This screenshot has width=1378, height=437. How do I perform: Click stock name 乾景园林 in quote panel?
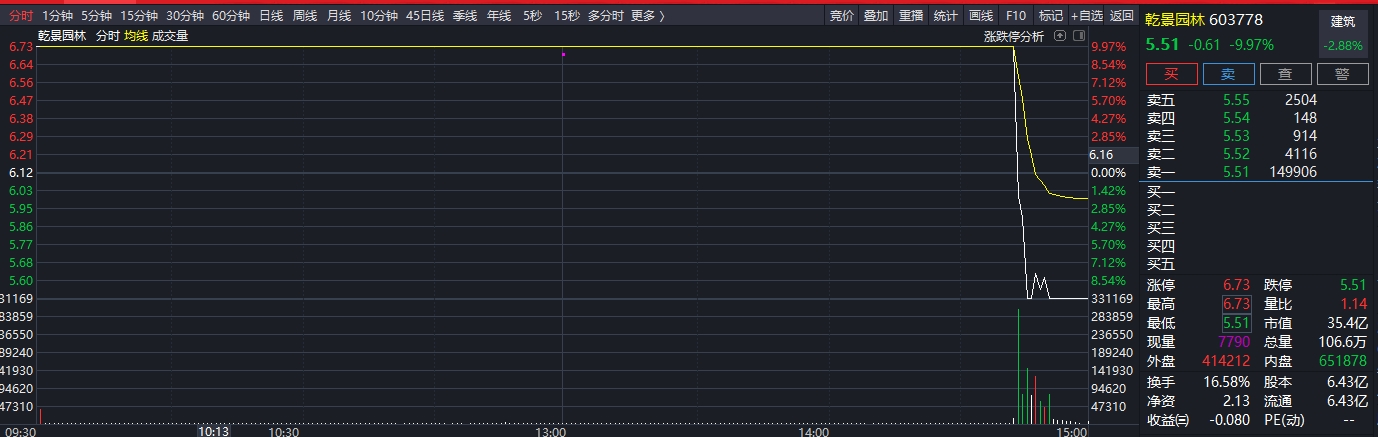1175,20
